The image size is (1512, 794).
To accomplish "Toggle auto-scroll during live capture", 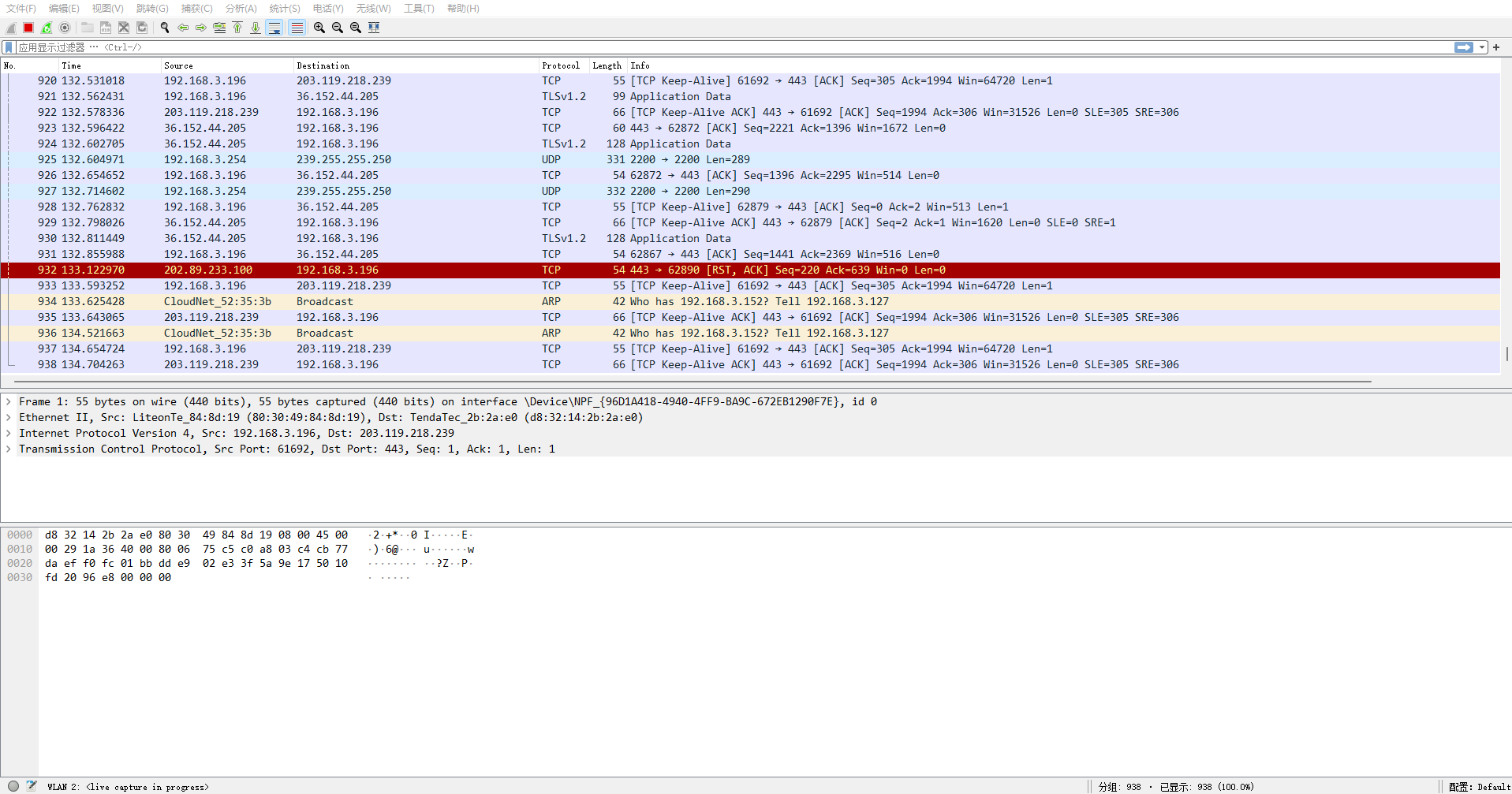I will [274, 27].
